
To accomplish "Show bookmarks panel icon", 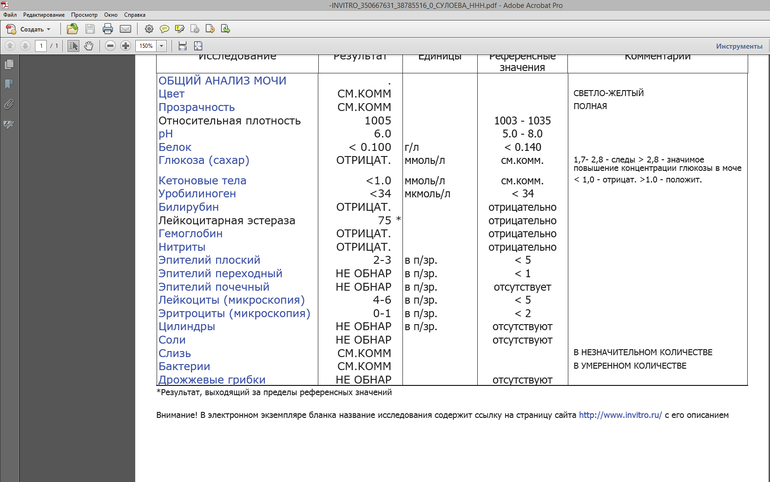I will [9, 84].
